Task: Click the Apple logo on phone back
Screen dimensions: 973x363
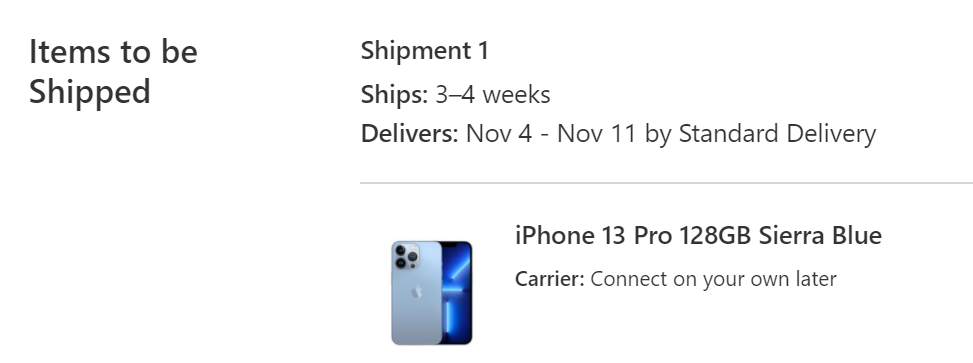Action: [x=416, y=291]
